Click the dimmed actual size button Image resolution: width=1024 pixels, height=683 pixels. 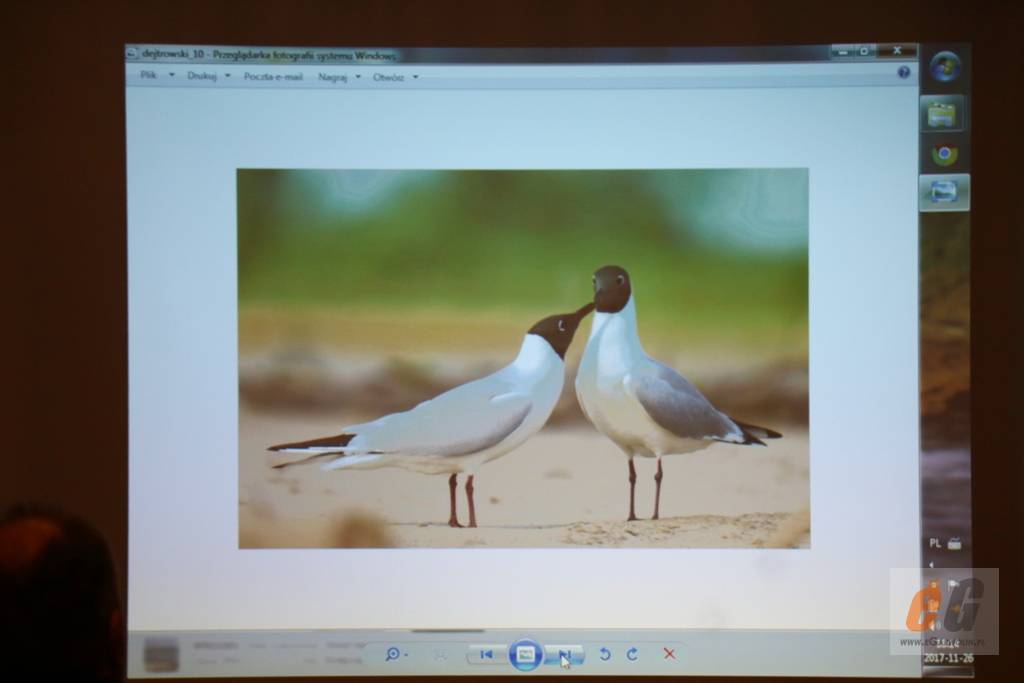[x=441, y=654]
